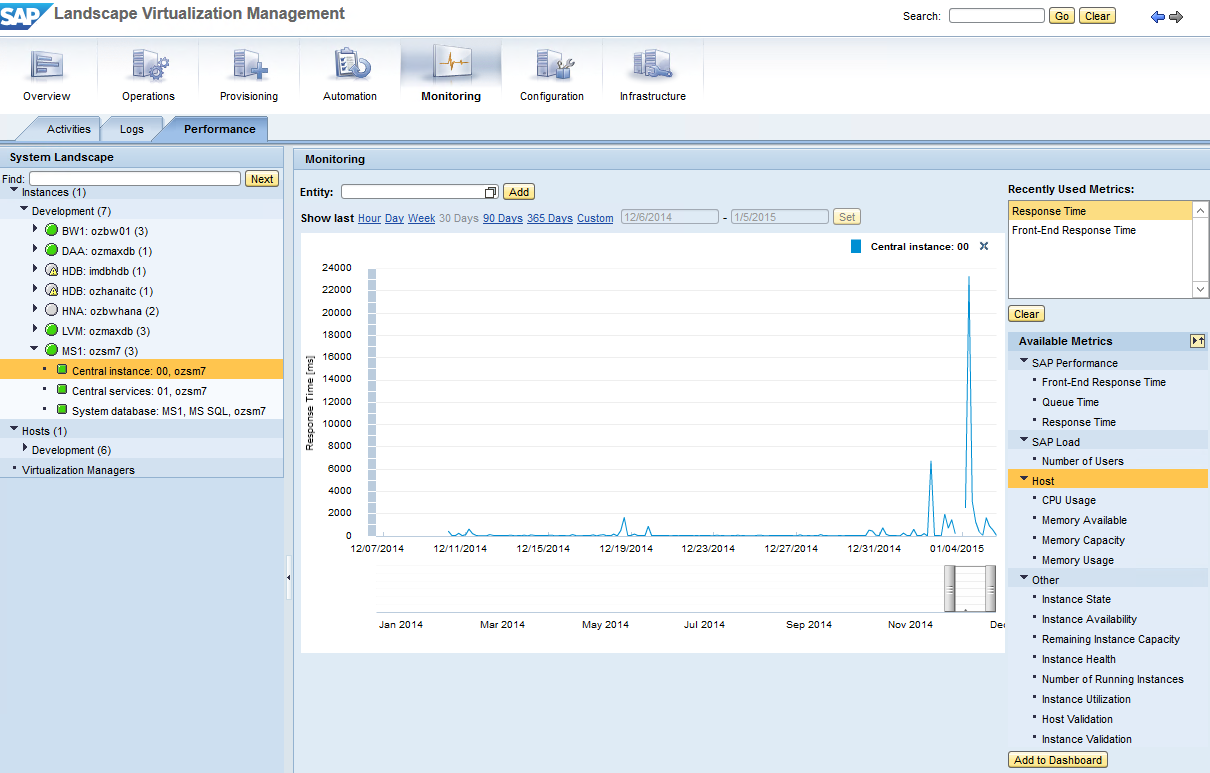Collapse the MS1: ozsm7 tree node
This screenshot has height=773, width=1210.
click(35, 349)
